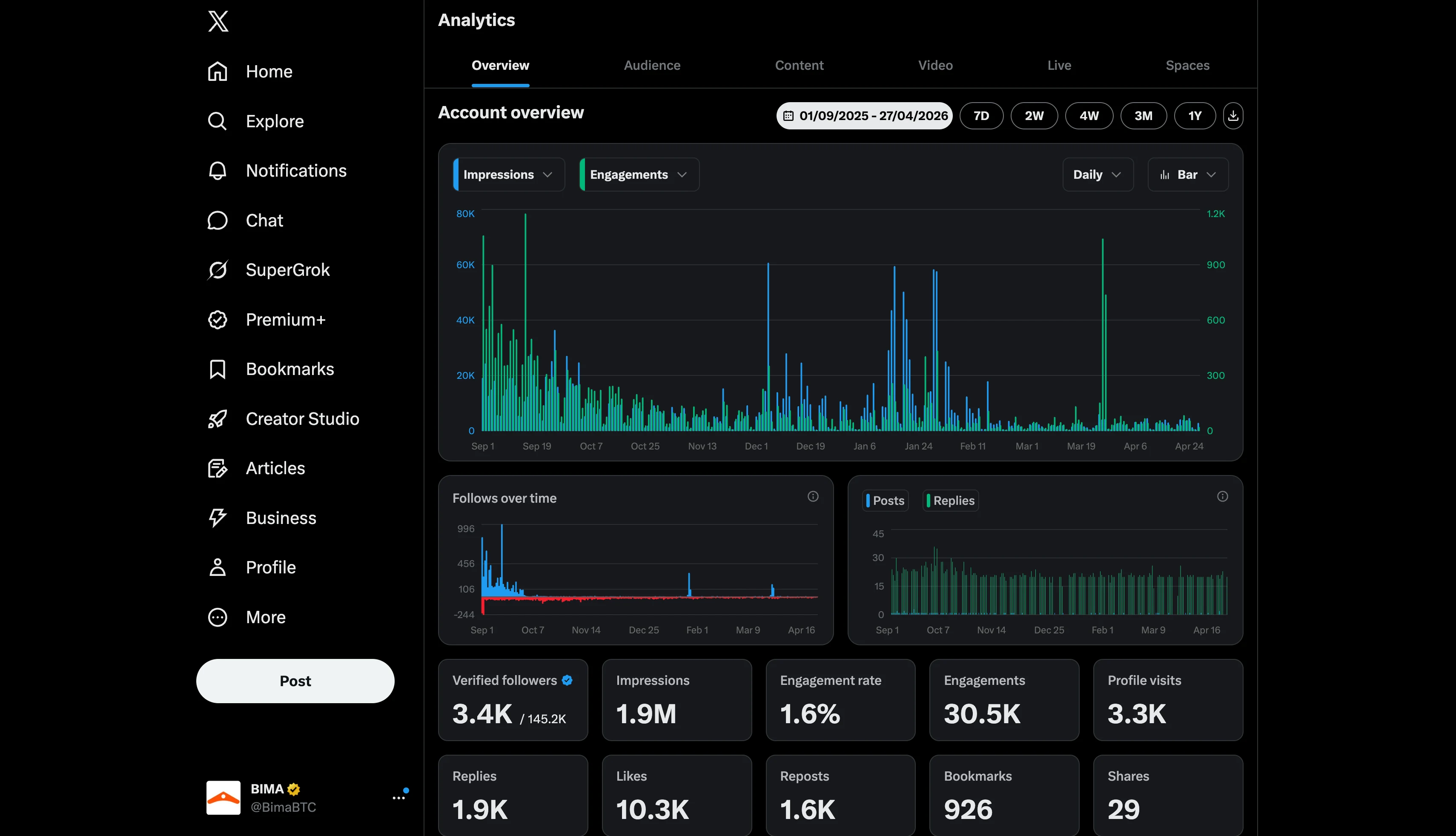1456x836 pixels.
Task: Click the Bookmarks 926 card
Action: (x=1004, y=795)
